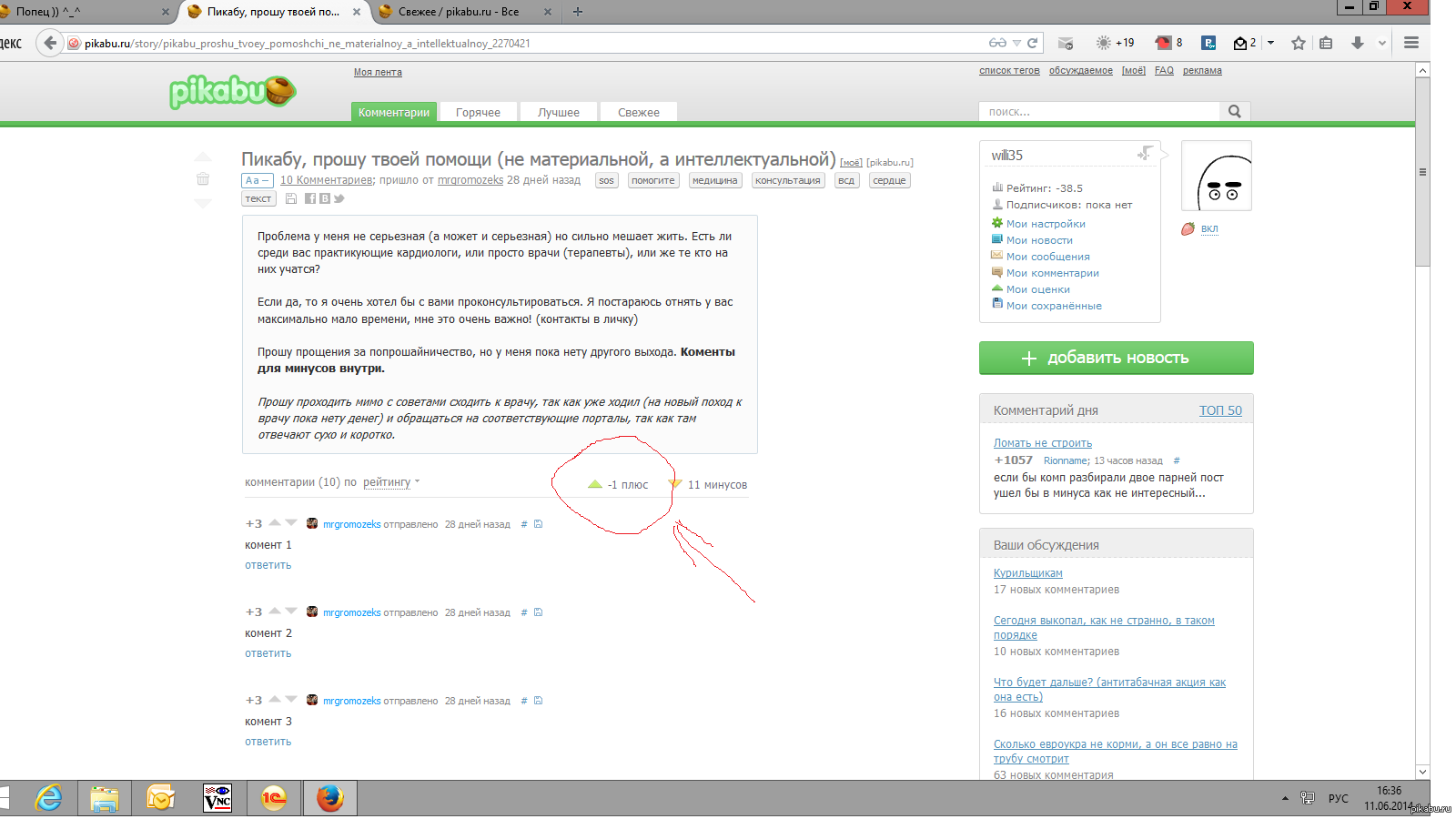Click the Pikabu logo with cupcake
Viewport: 1456px width, 819px height.
(x=233, y=92)
